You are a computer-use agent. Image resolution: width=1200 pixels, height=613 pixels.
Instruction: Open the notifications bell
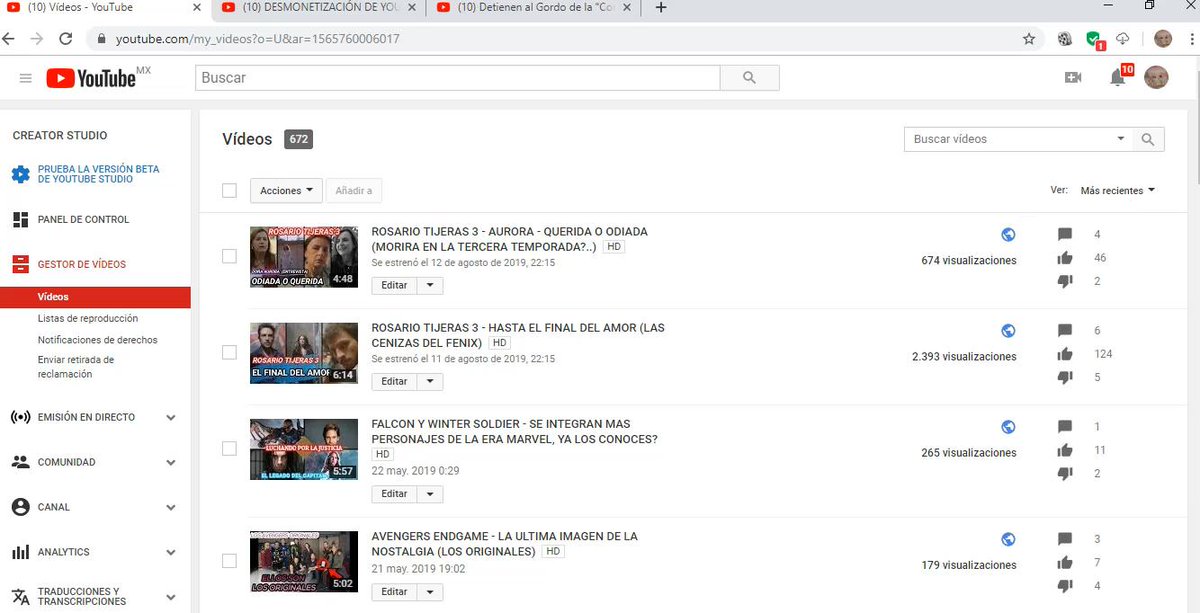1118,78
